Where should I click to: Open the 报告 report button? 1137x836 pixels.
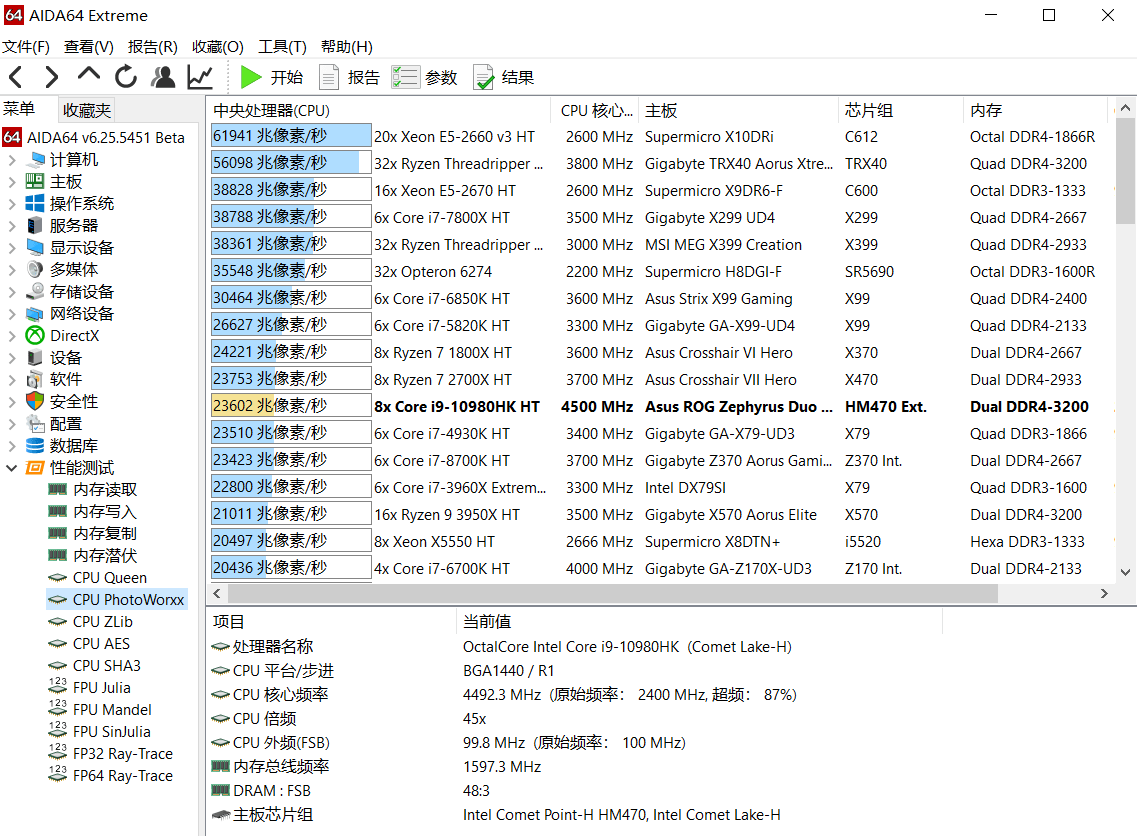tap(350, 77)
